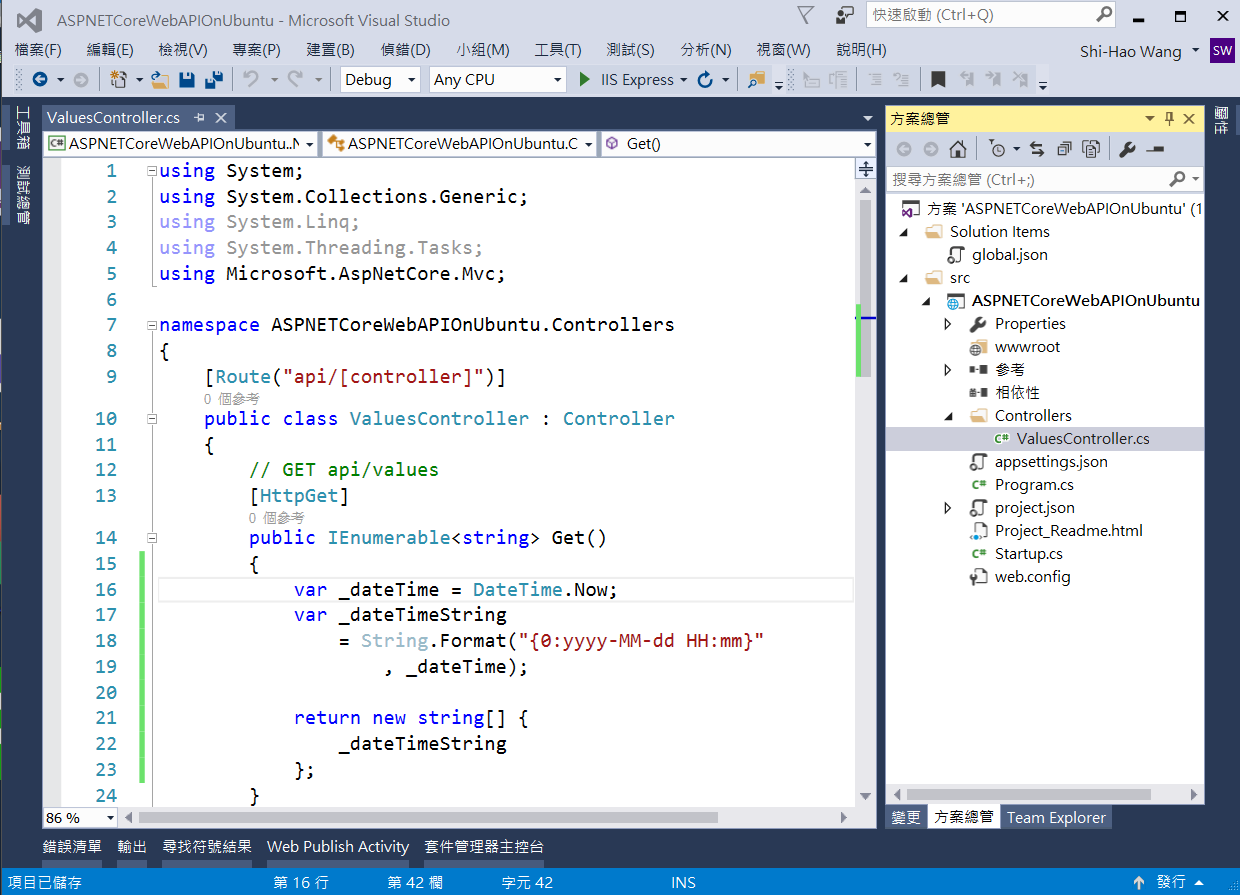Open the IIS Express target dropdown arrow
Viewport: 1240px width, 895px height.
coord(683,80)
